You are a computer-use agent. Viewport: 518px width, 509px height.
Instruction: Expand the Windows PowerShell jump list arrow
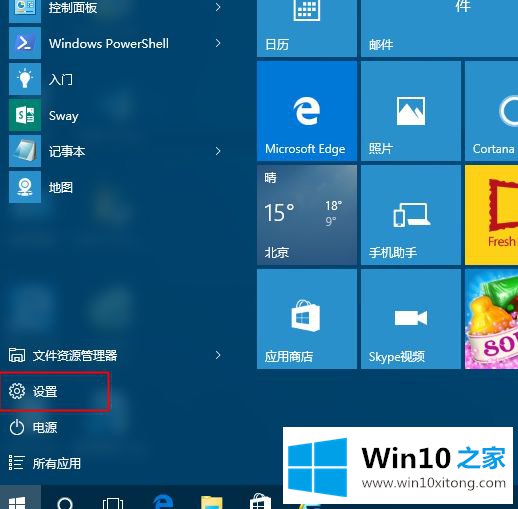(218, 43)
